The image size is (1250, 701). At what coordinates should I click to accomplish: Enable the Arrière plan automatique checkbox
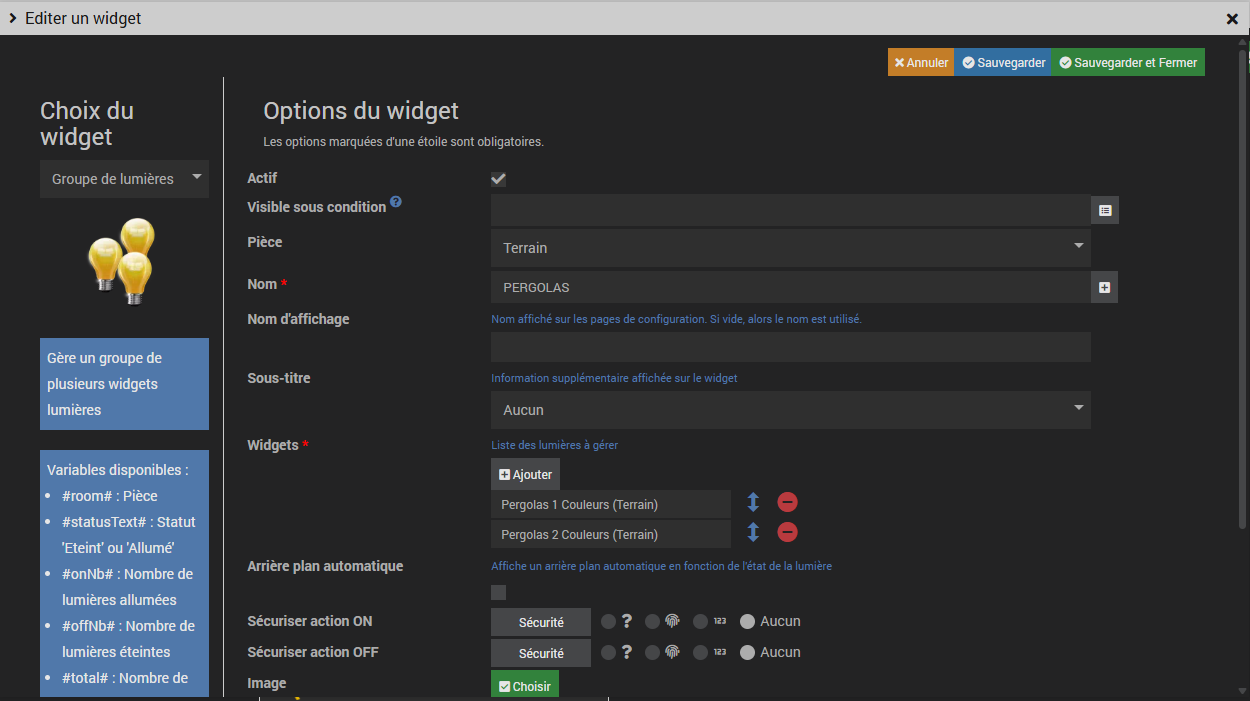[x=498, y=592]
